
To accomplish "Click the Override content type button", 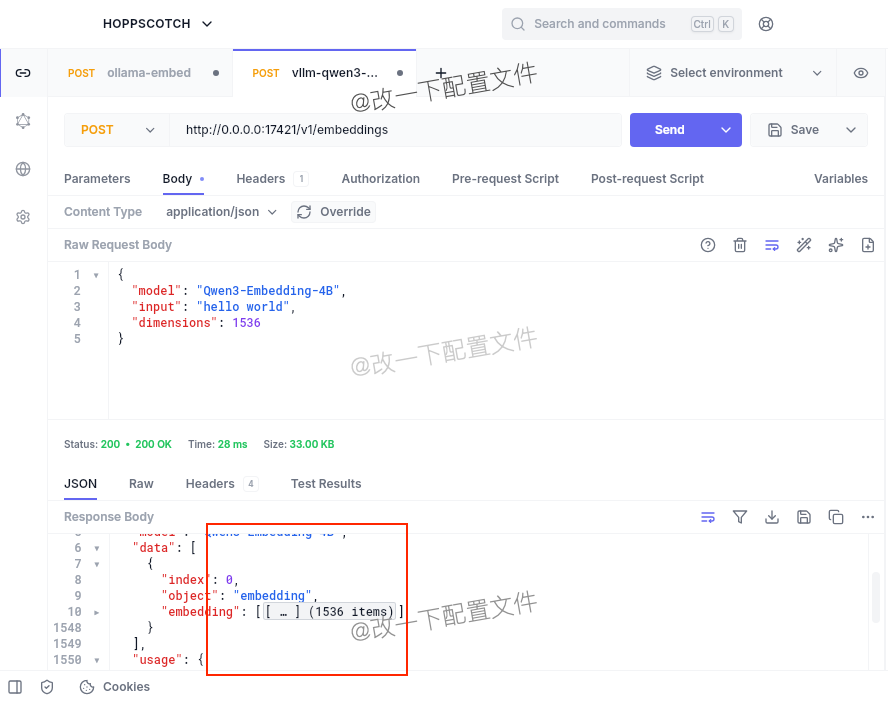I will coord(334,212).
